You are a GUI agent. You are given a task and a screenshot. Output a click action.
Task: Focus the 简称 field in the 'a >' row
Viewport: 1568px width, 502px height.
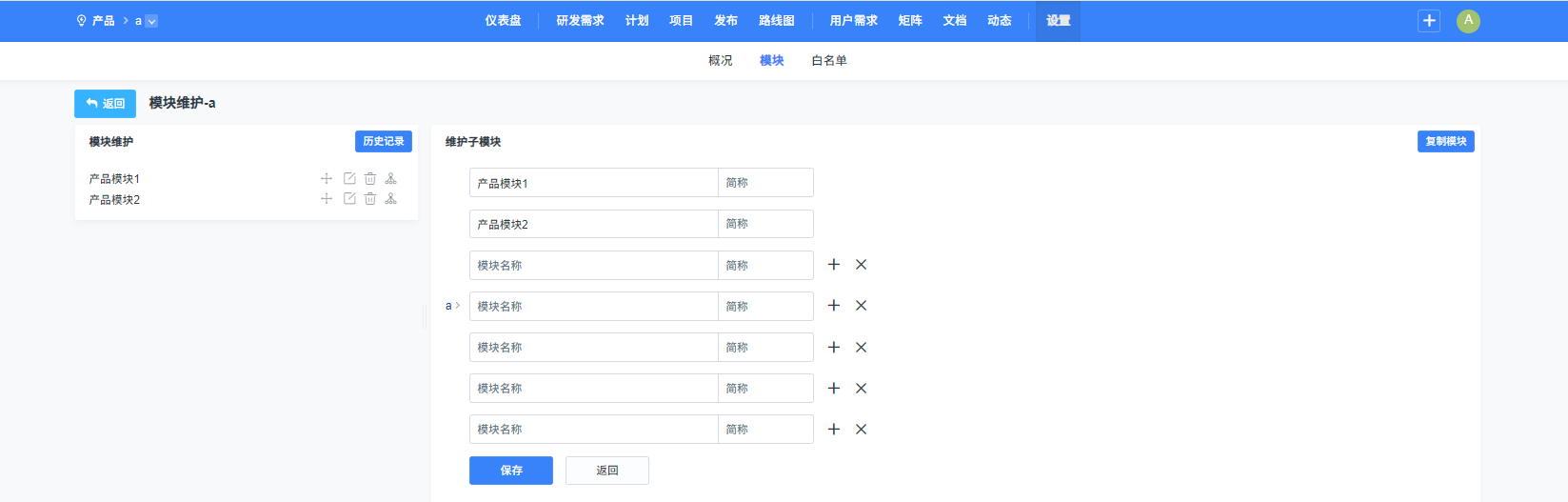766,306
